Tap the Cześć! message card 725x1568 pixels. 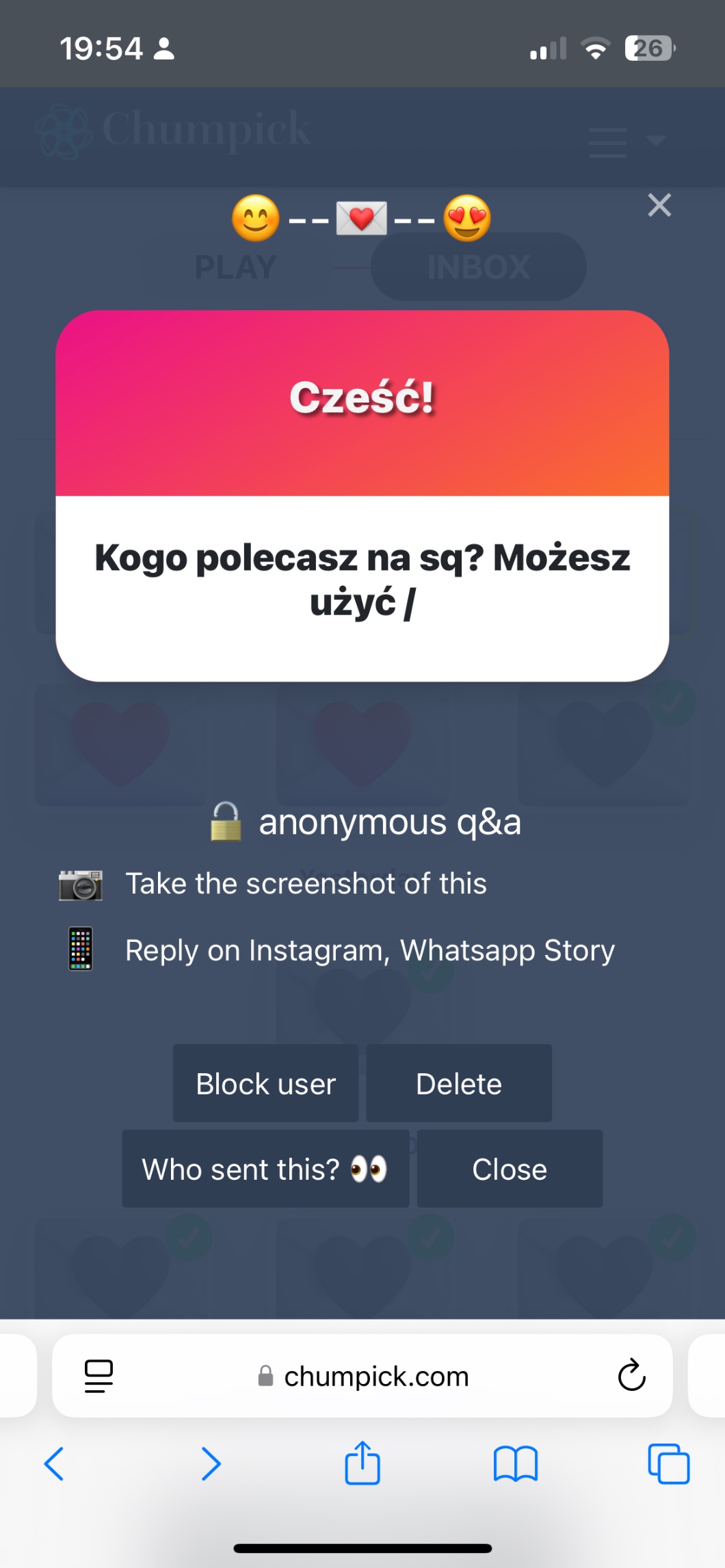coord(362,496)
